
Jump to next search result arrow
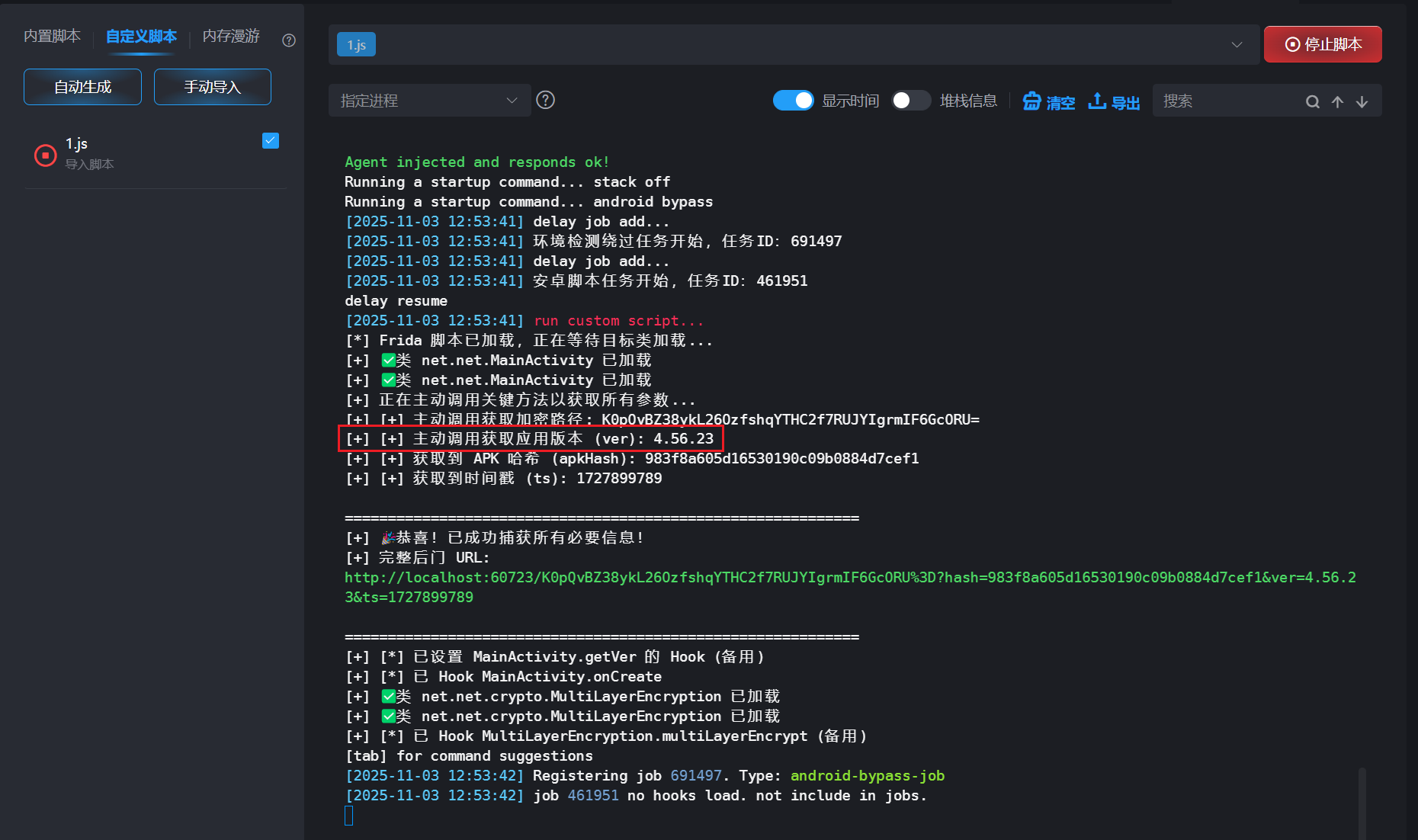(x=1362, y=101)
